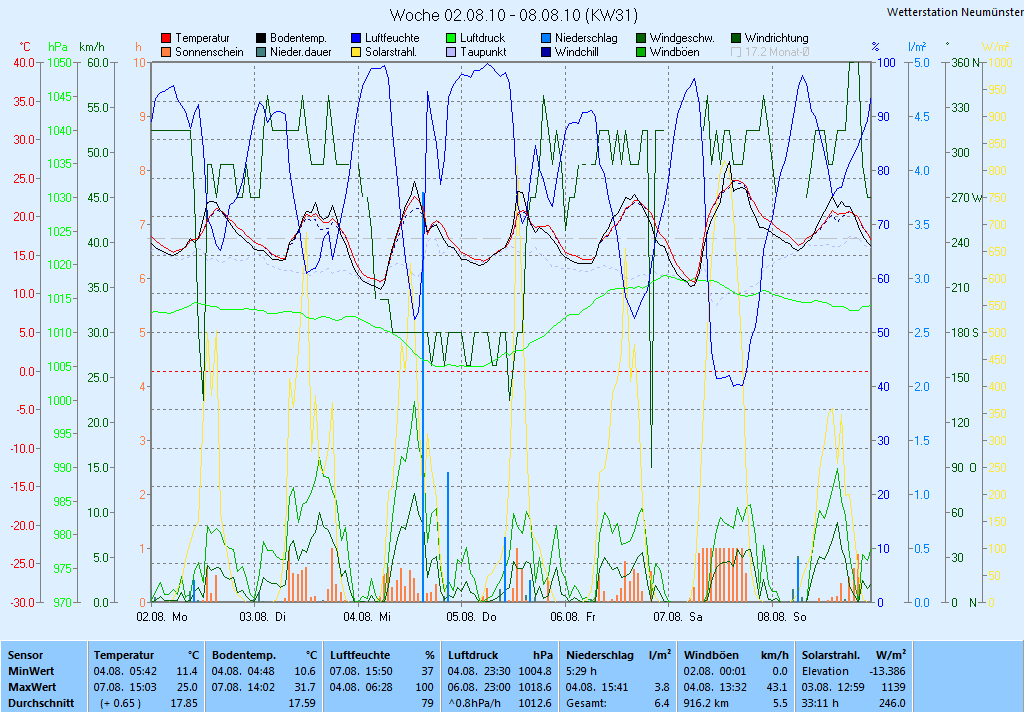1024x712 pixels.
Task: Click the W/m² axis unit label above the chart
Action: [x=996, y=47]
